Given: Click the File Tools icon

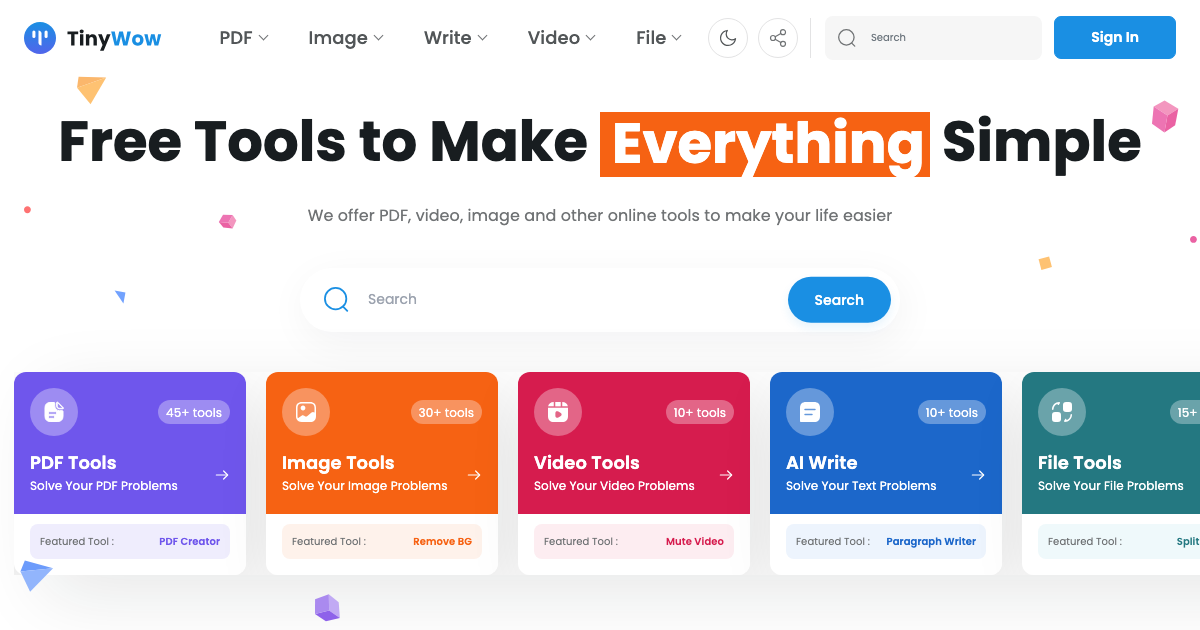Looking at the screenshot, I should [x=1062, y=412].
